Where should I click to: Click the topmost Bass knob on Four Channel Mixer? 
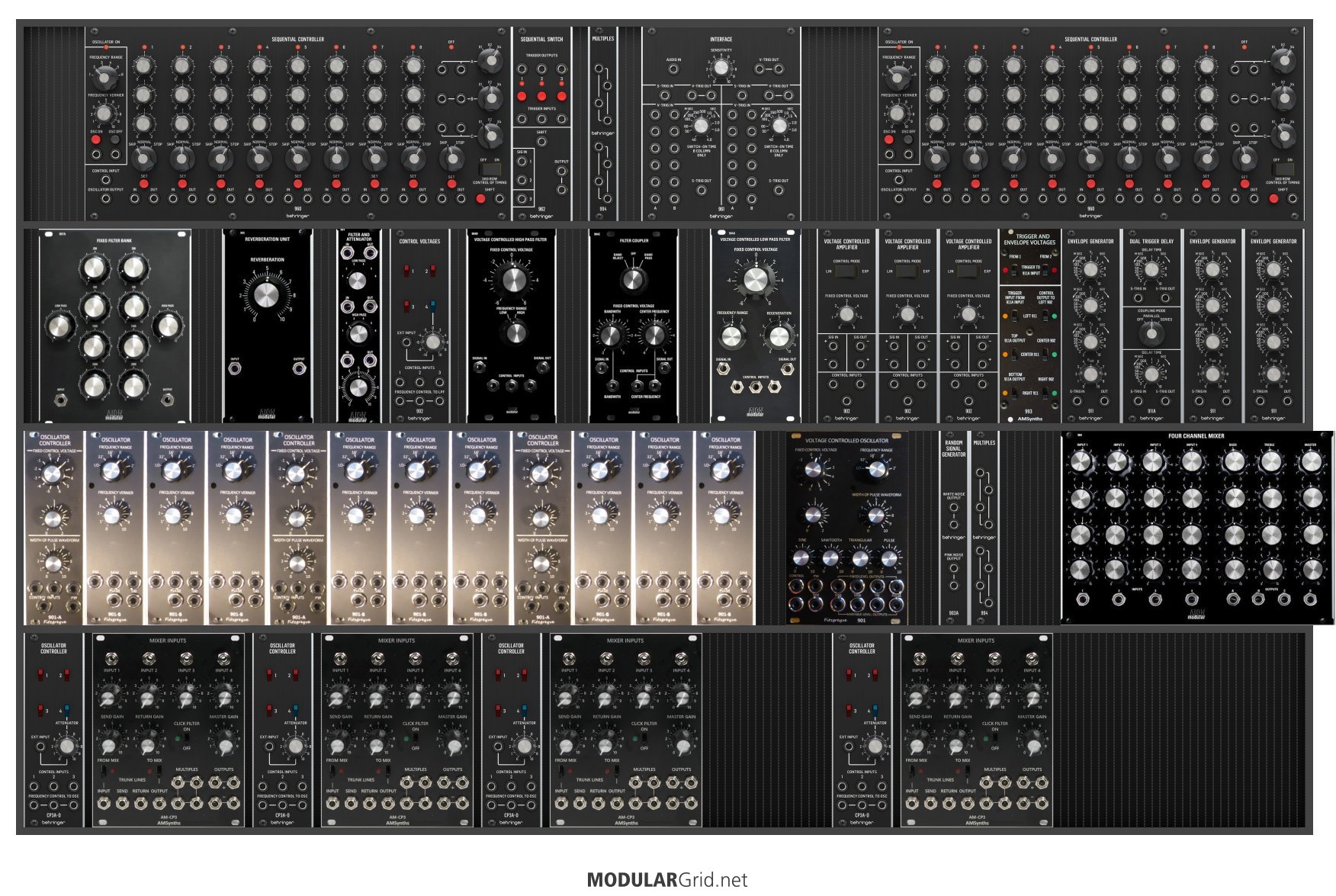coord(1233,461)
